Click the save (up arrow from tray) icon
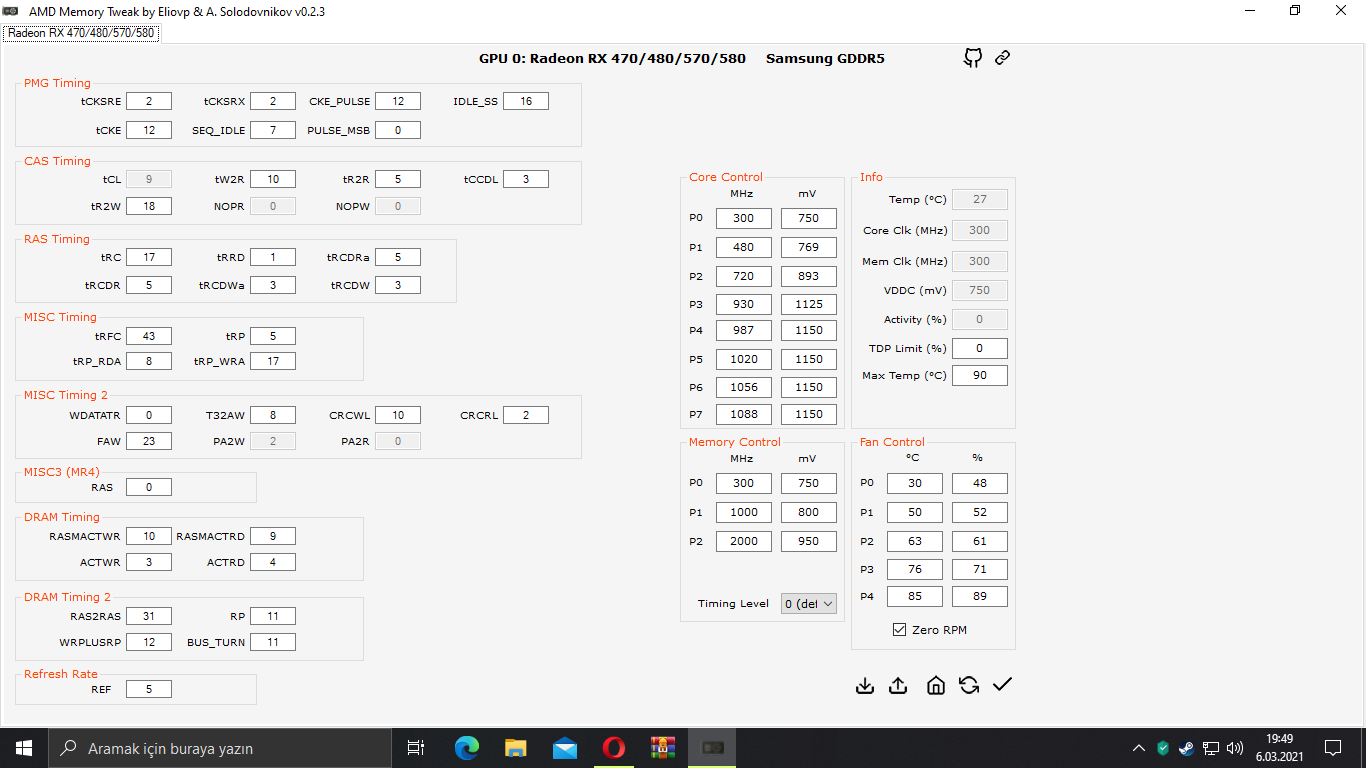 point(898,685)
